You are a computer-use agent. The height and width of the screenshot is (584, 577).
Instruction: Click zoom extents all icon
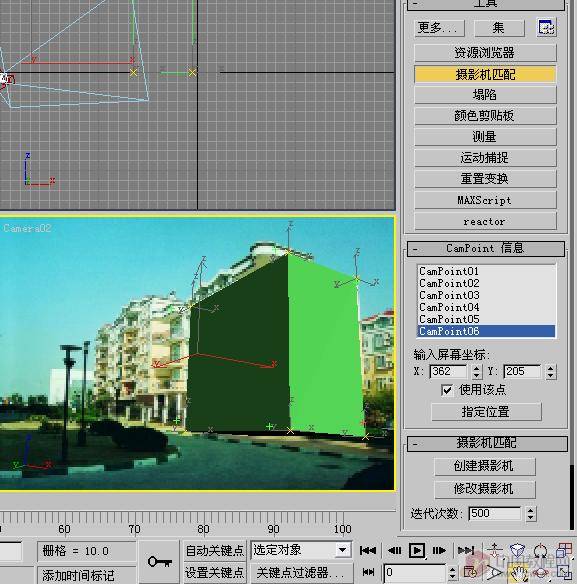(x=564, y=550)
